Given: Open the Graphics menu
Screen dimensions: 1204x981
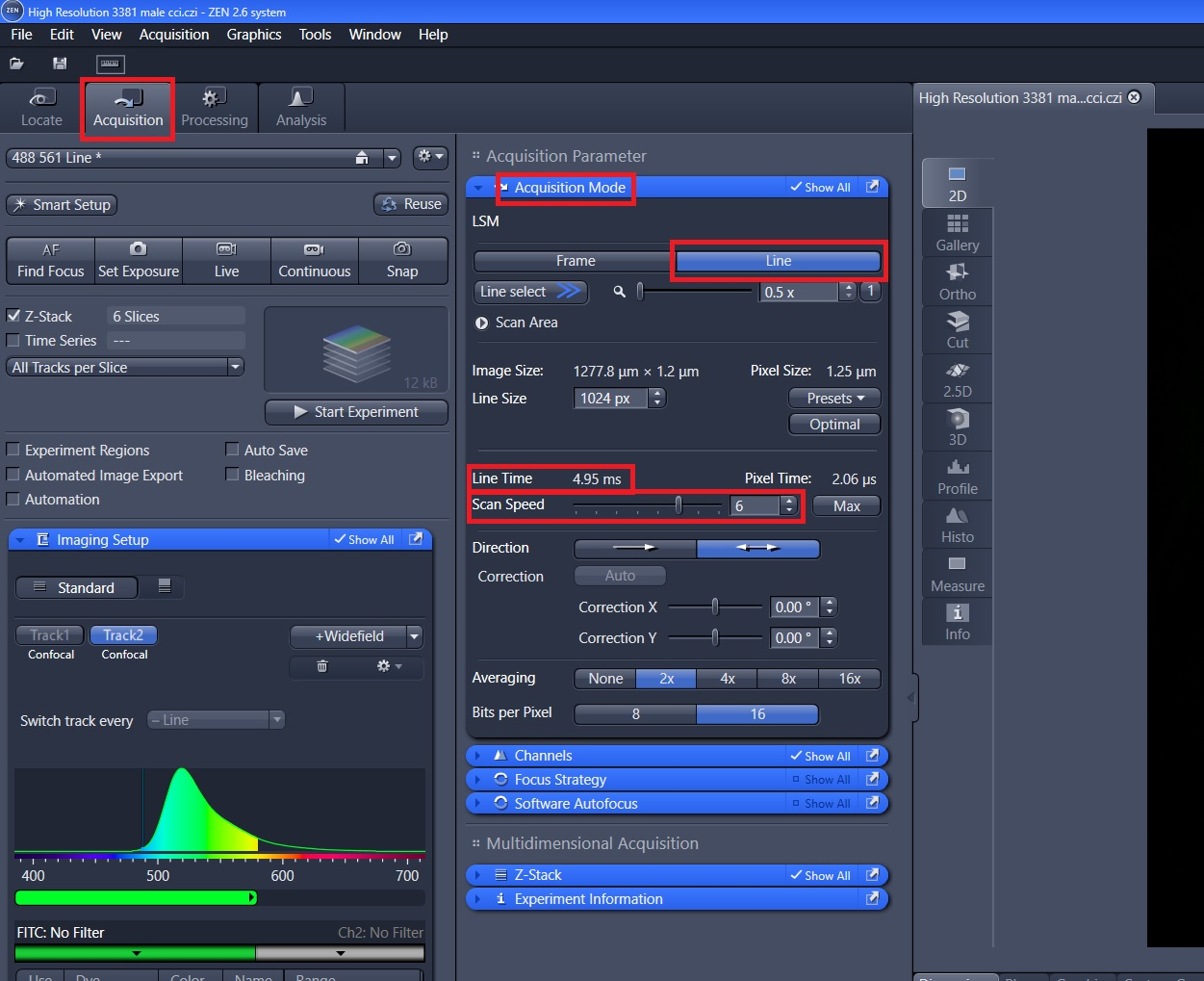Looking at the screenshot, I should point(254,35).
